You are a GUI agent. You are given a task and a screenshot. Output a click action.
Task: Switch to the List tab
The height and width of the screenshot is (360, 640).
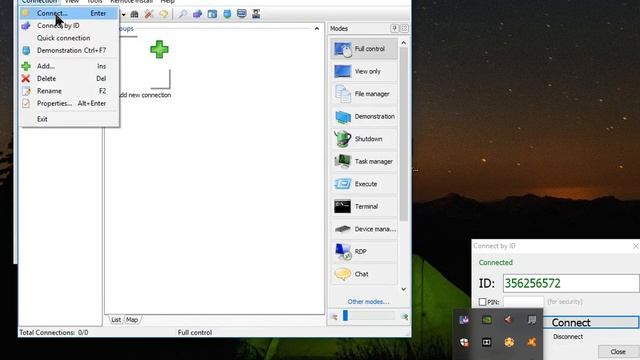(x=116, y=320)
